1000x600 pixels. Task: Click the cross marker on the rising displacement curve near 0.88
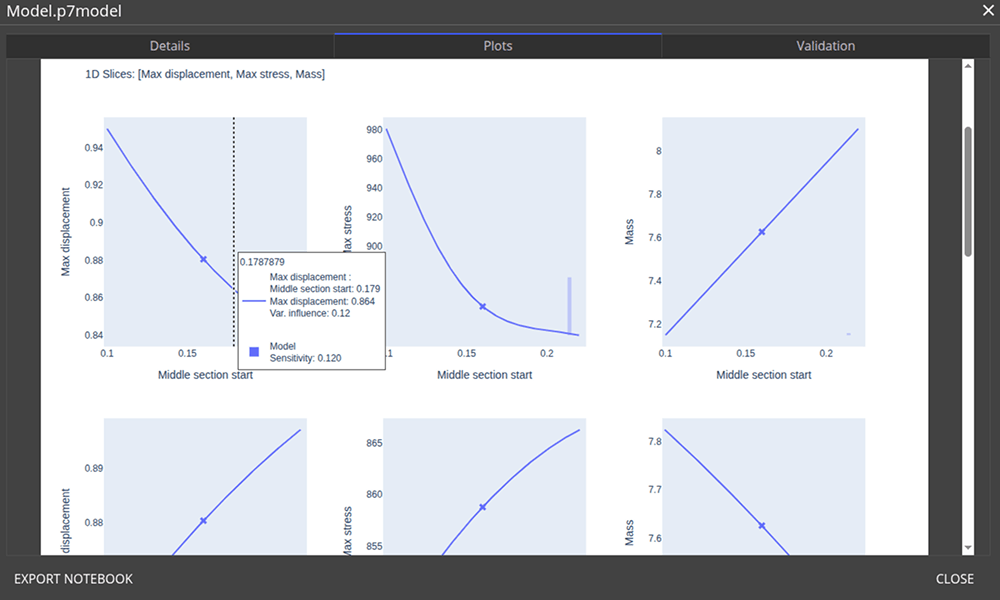coord(203,520)
